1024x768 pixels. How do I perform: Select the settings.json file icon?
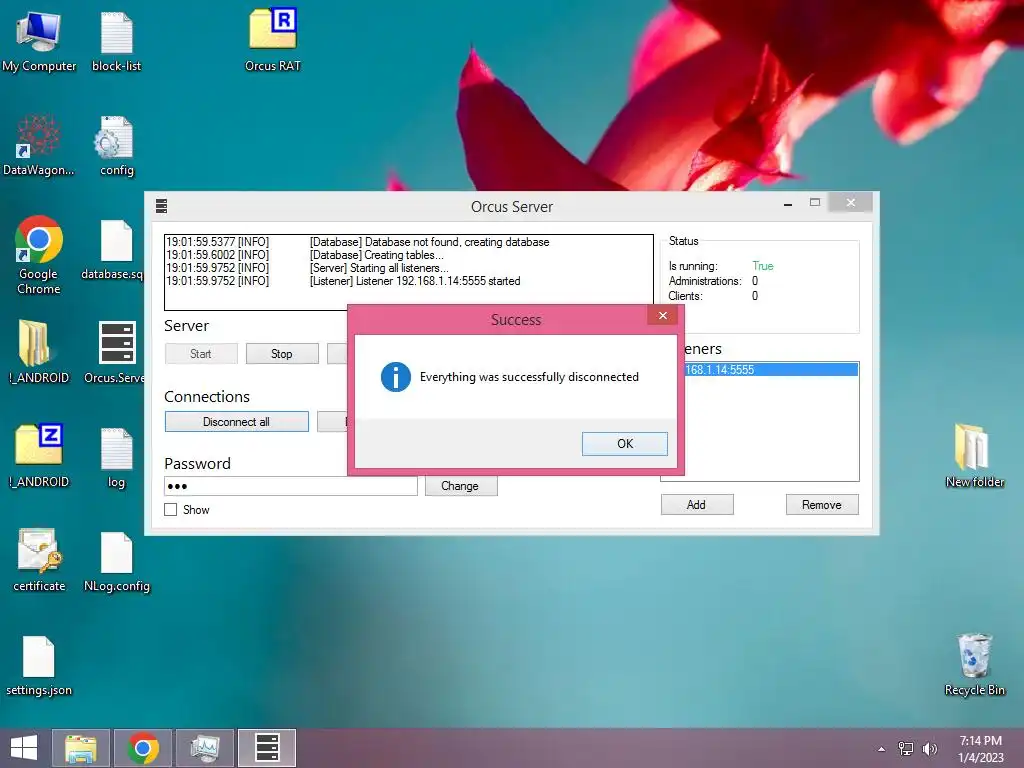39,665
